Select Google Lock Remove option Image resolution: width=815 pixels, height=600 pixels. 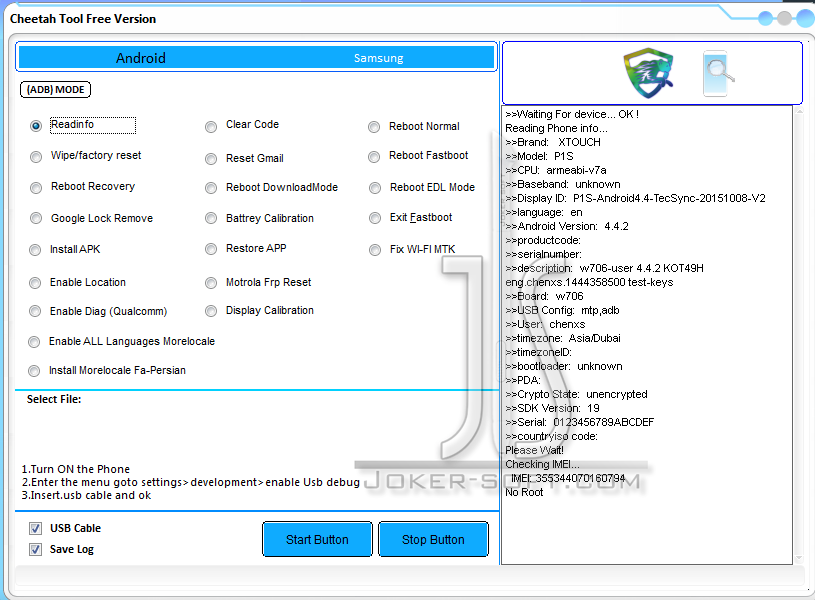tap(36, 218)
